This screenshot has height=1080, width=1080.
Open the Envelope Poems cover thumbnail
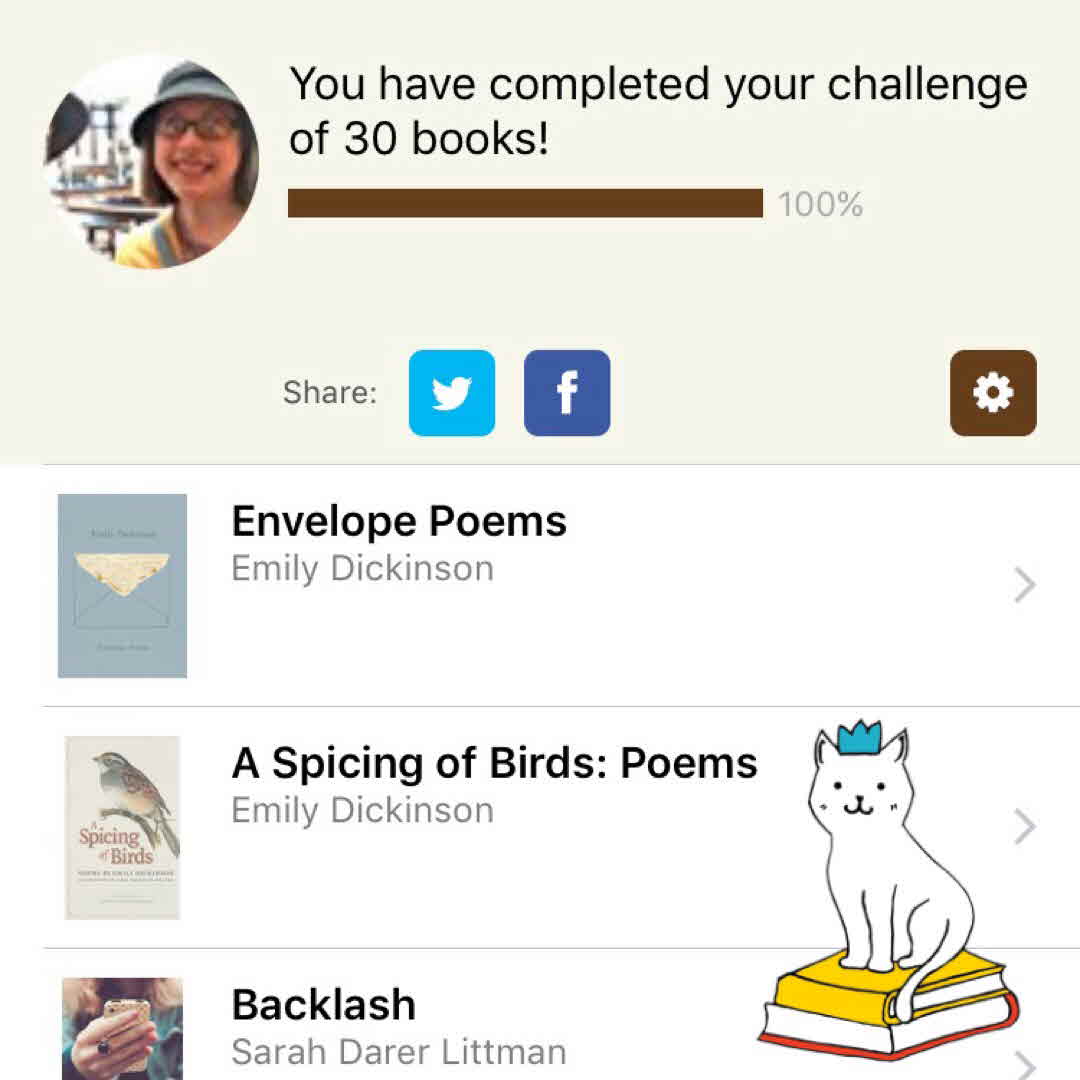pyautogui.click(x=122, y=586)
